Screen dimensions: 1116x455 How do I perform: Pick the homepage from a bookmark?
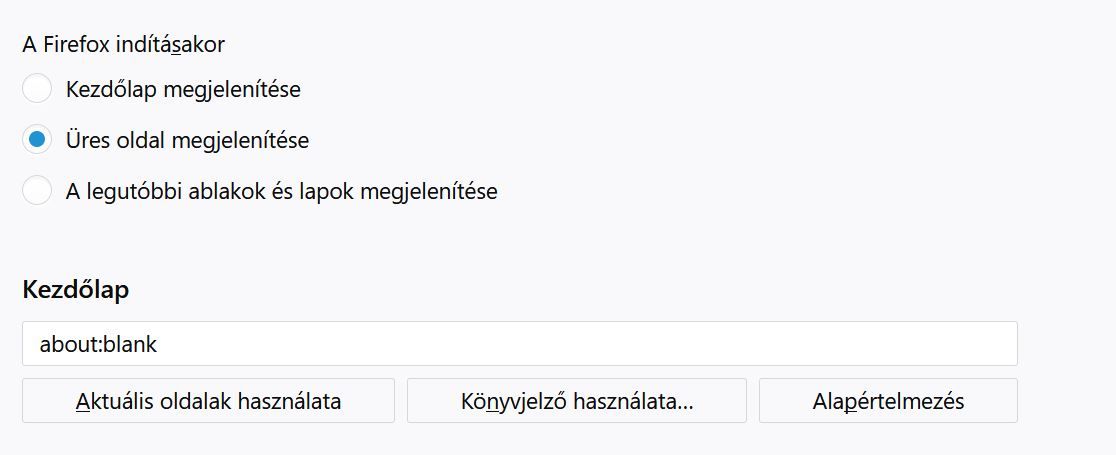click(x=577, y=401)
